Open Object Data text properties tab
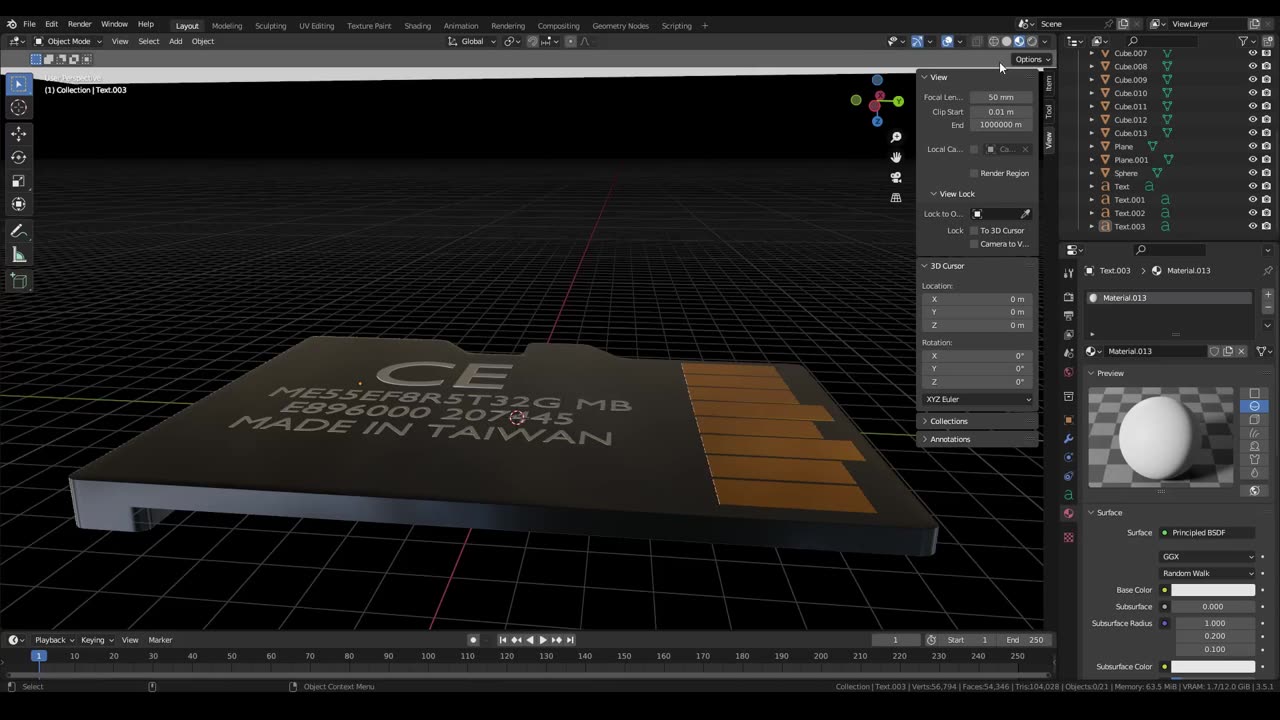 coord(1069,495)
